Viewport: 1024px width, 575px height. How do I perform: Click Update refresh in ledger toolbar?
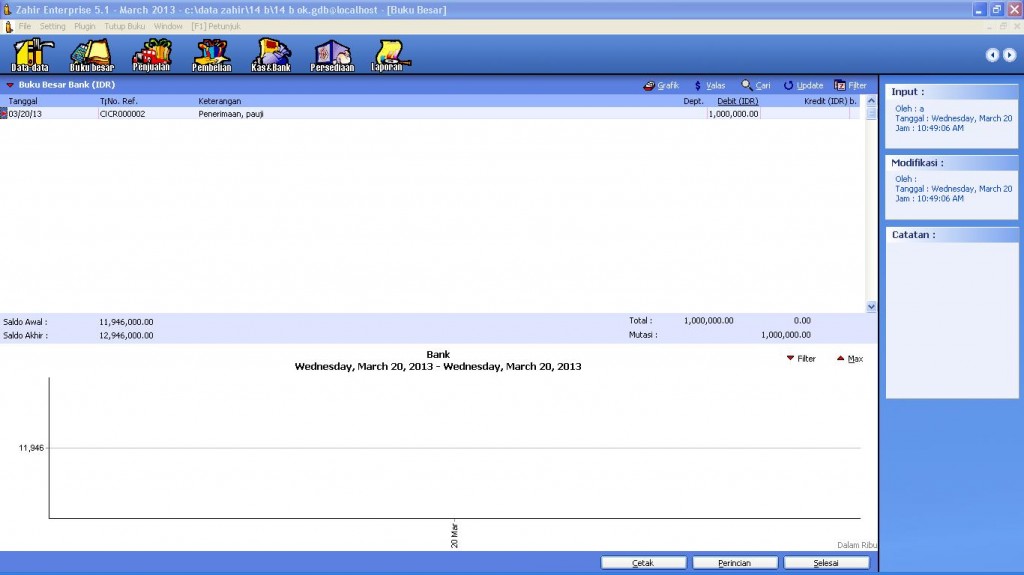tap(803, 86)
